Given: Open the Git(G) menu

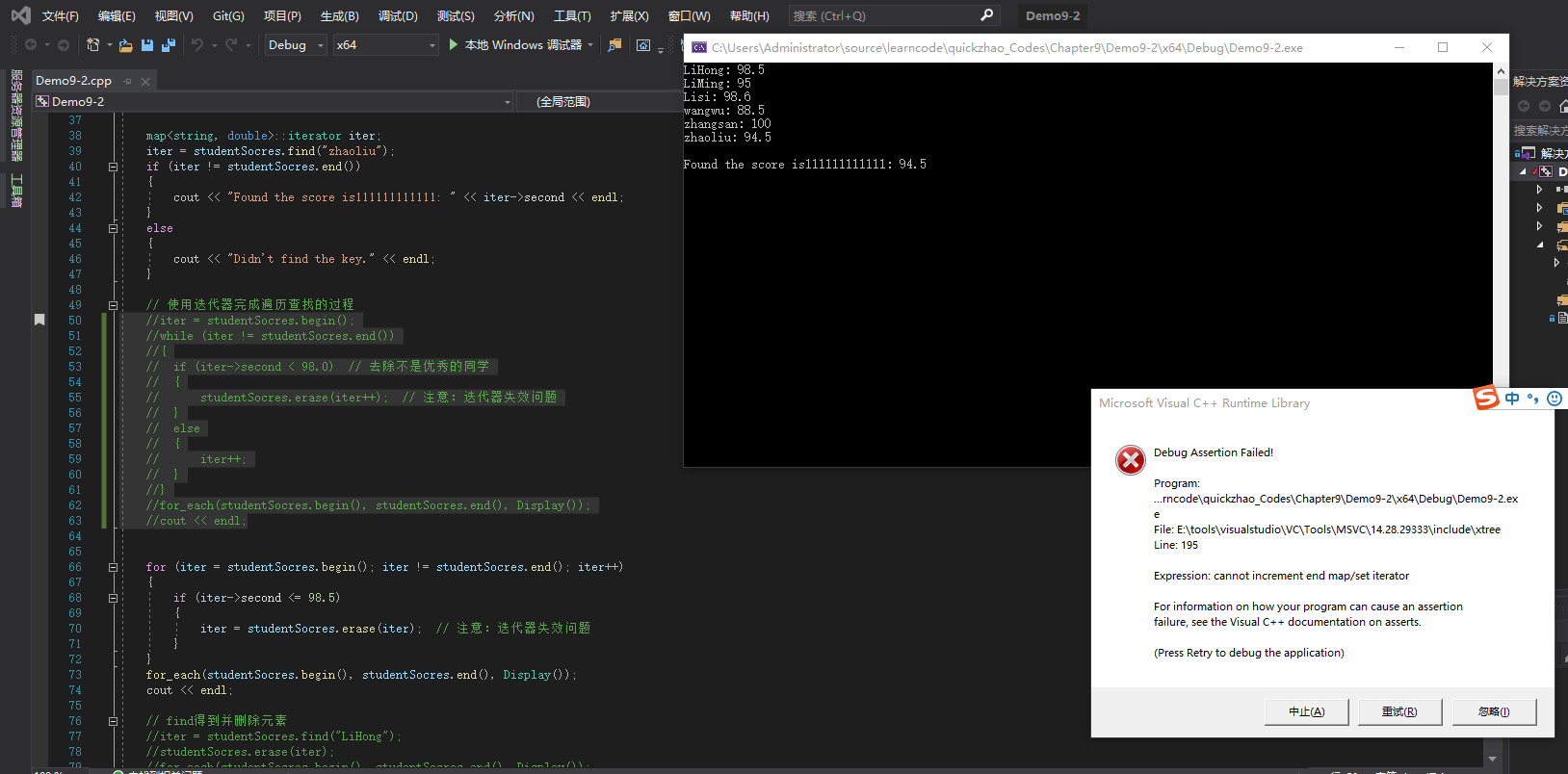Looking at the screenshot, I should (x=228, y=16).
